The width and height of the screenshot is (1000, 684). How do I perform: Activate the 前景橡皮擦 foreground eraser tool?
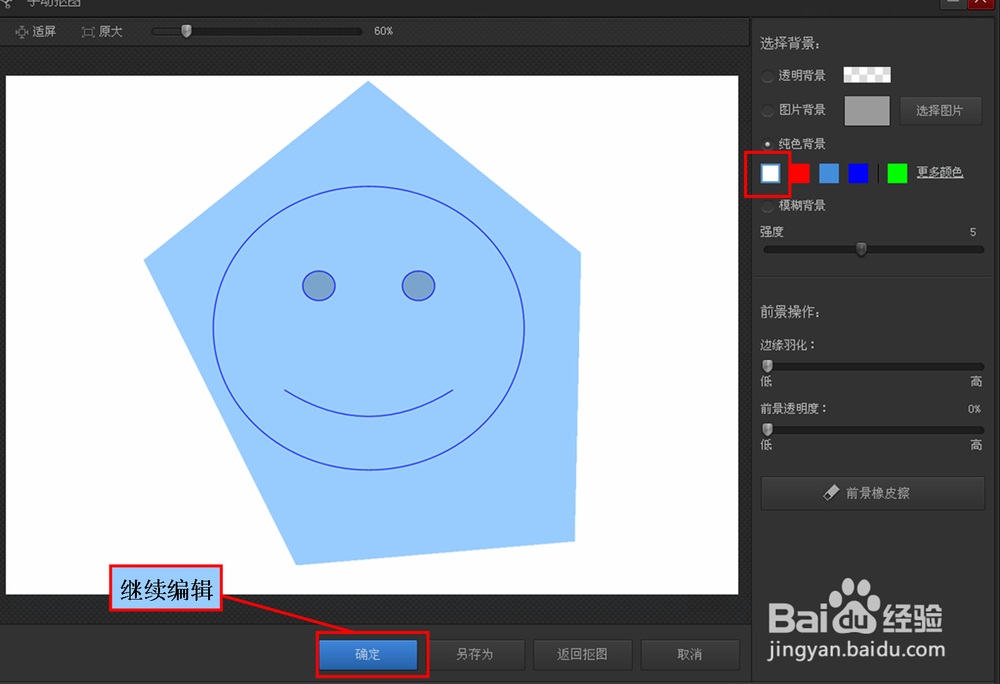click(x=872, y=493)
